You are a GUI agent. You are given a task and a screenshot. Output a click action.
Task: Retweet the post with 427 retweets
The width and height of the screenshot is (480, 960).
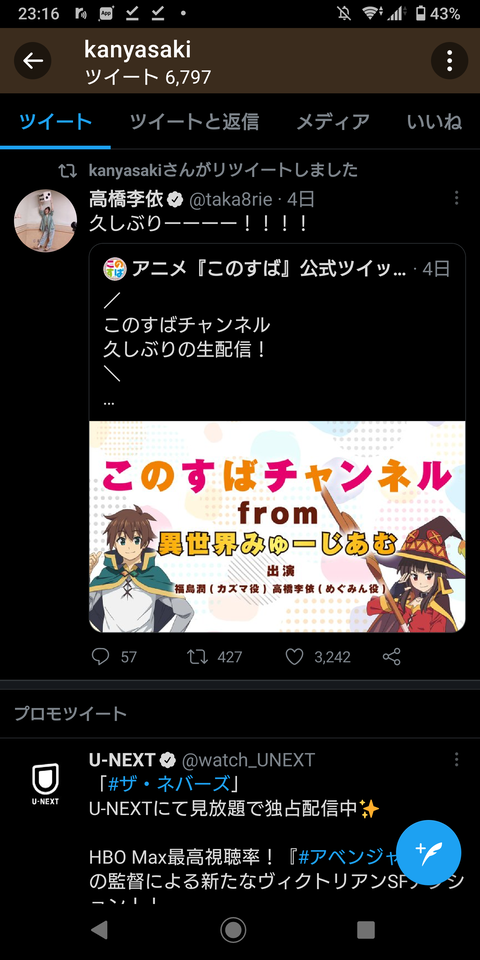pos(197,657)
